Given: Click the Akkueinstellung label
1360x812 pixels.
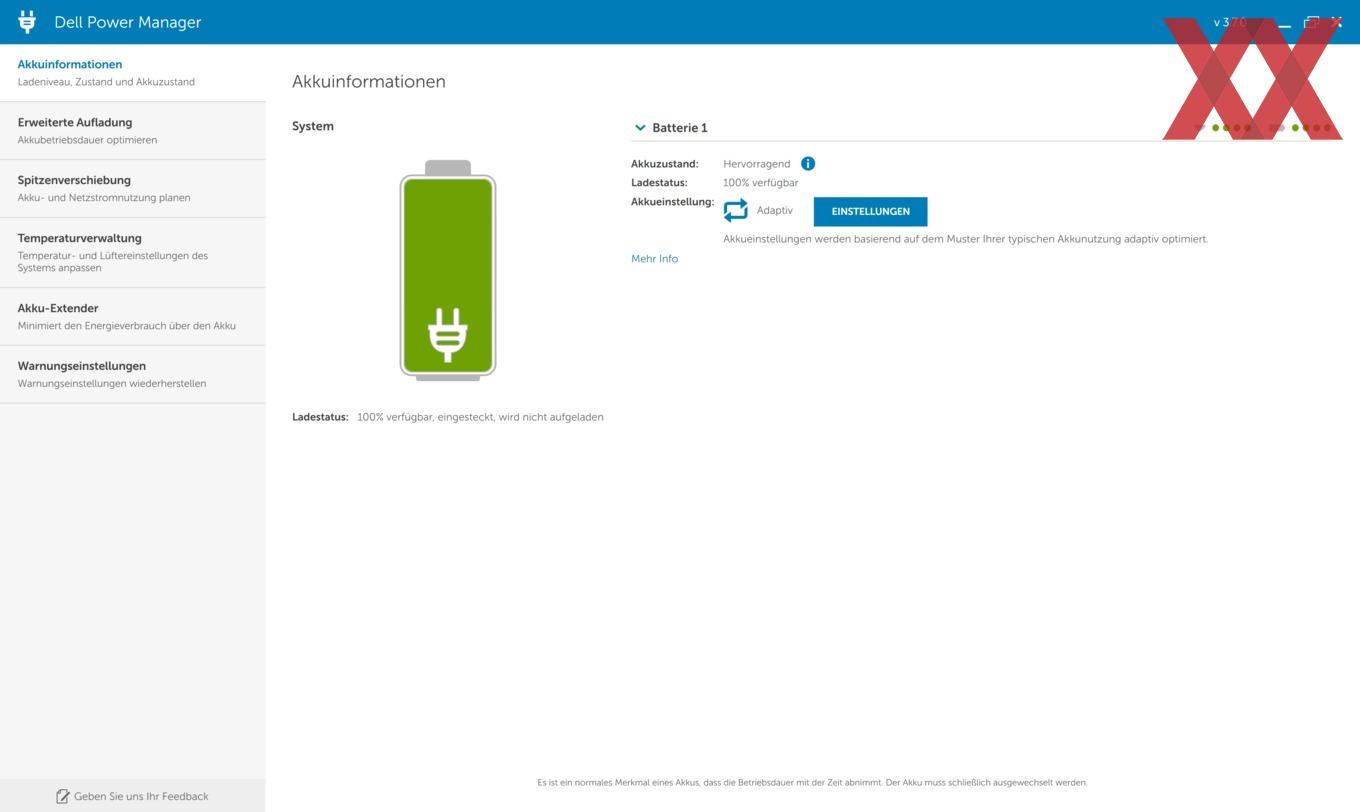Looking at the screenshot, I should (x=672, y=202).
